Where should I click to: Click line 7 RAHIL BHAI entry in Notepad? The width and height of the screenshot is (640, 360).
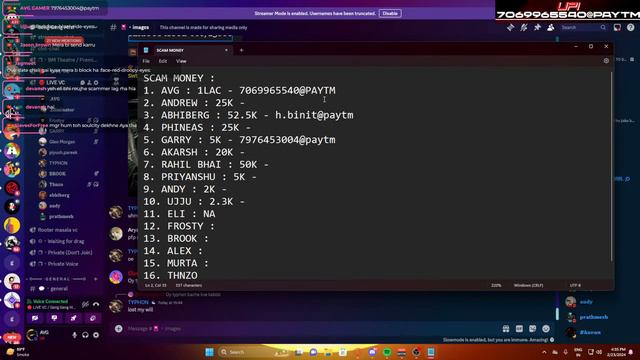(x=206, y=164)
